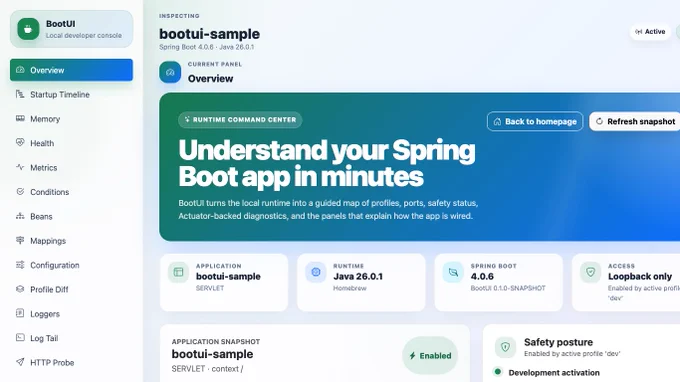680x382 pixels.
Task: Click the Back to homepage button
Action: [535, 121]
